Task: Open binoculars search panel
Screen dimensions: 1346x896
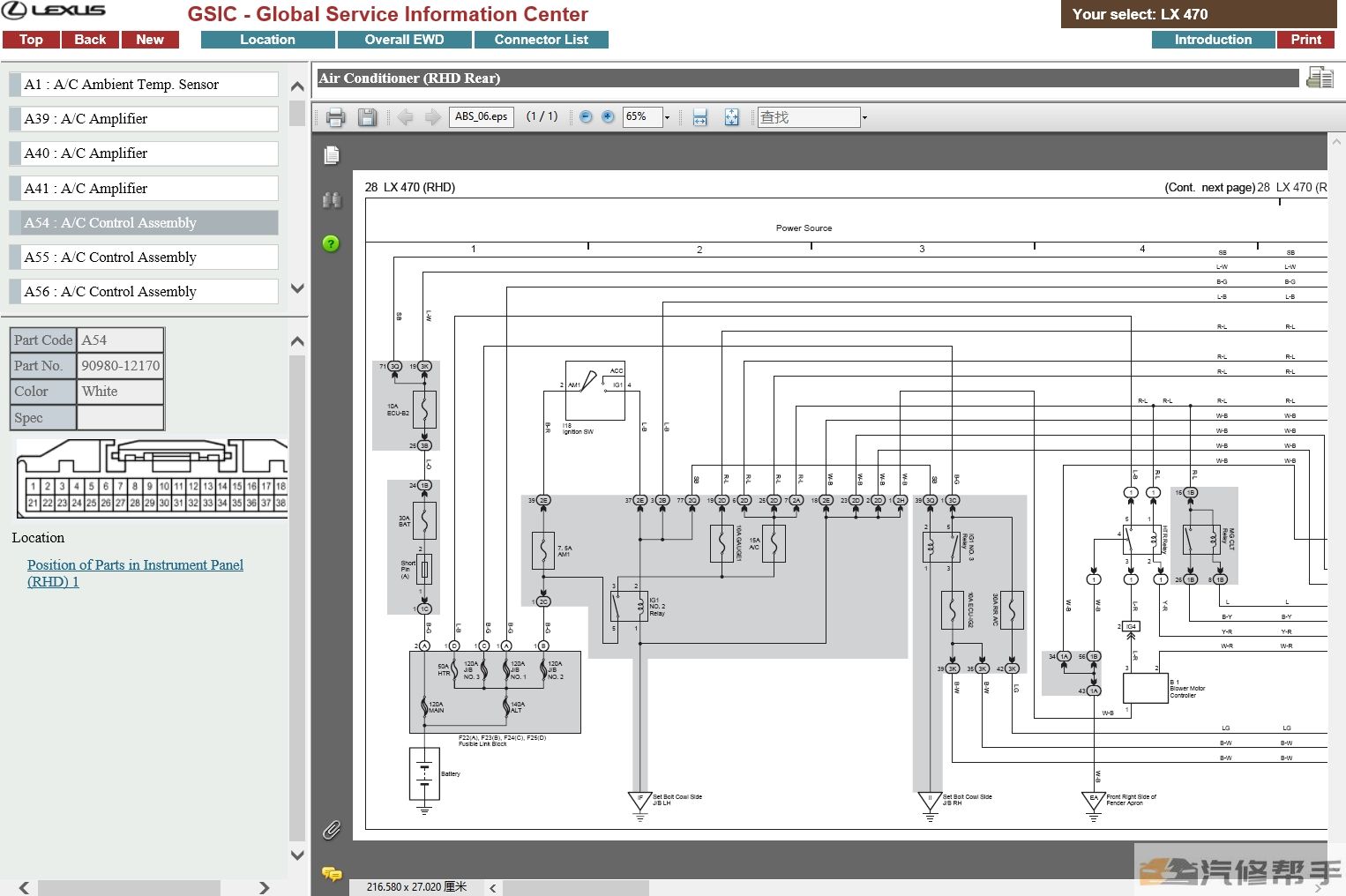Action: tap(332, 200)
